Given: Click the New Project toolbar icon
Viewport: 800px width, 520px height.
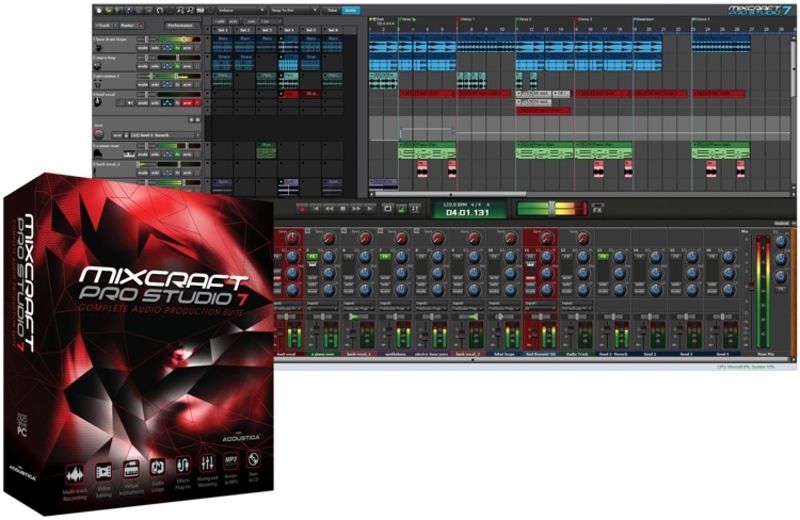Looking at the screenshot, I should [x=99, y=10].
